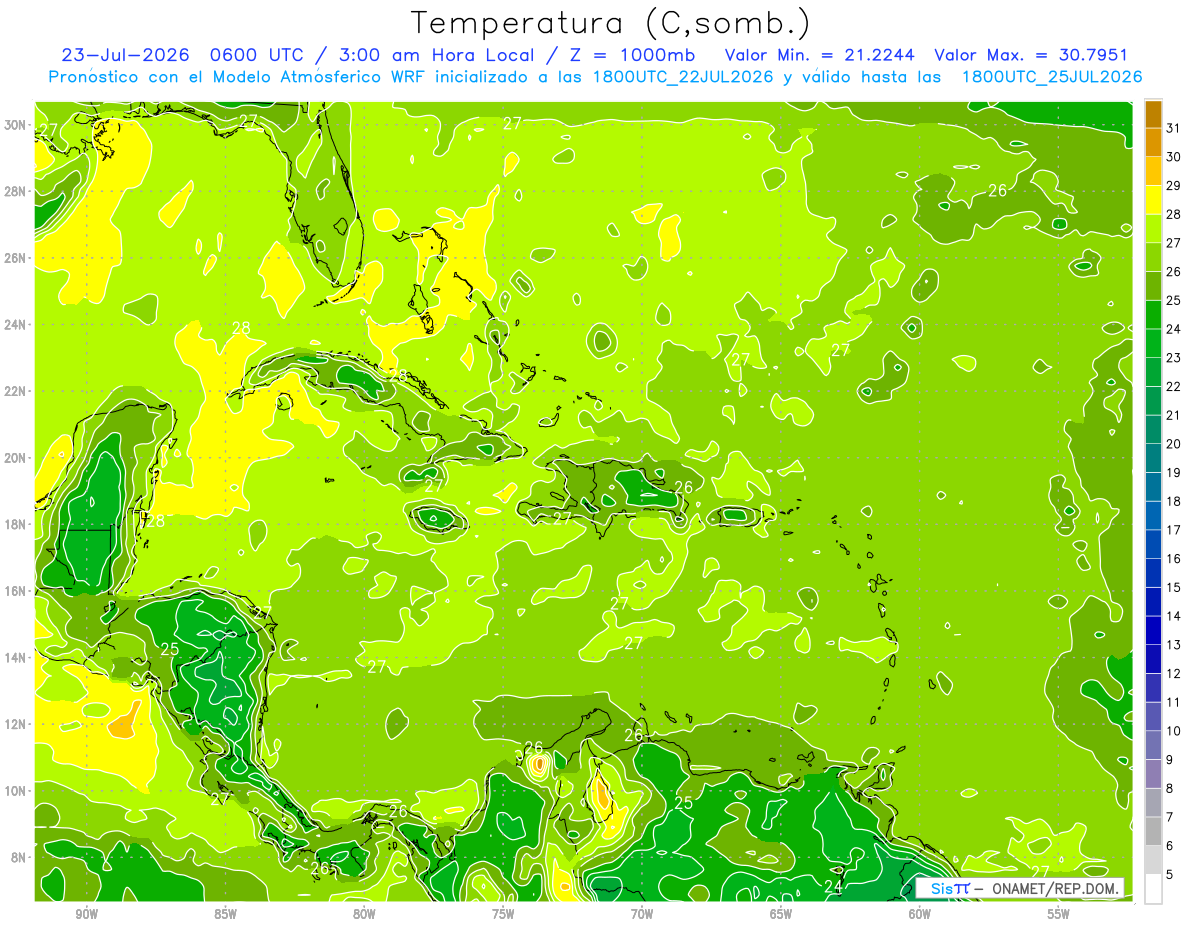The height and width of the screenshot is (927, 1200).
Task: Click the color legend value '25'
Action: 1174,300
